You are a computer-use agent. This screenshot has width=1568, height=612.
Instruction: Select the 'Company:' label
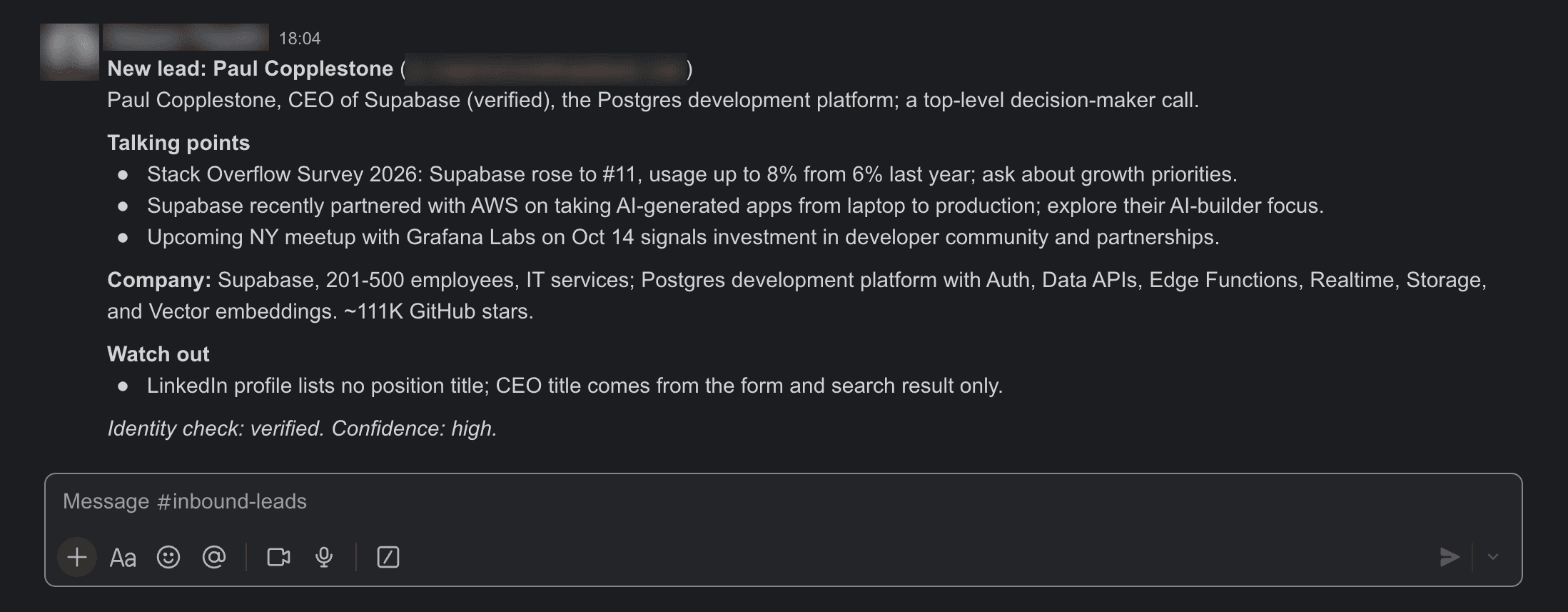tap(159, 280)
